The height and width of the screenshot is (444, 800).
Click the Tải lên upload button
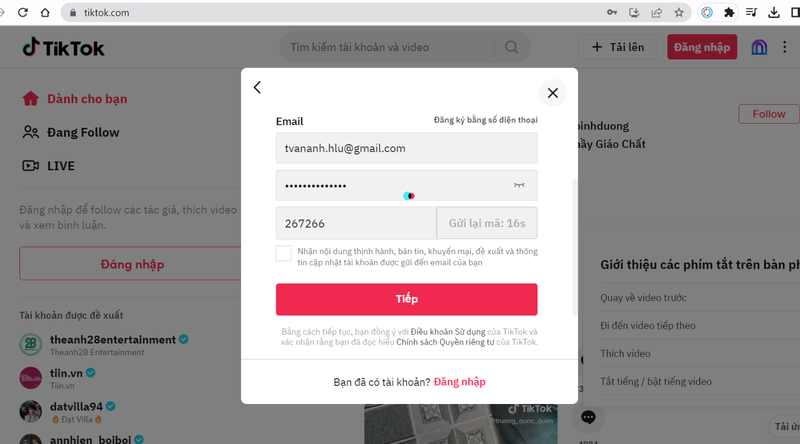point(619,47)
